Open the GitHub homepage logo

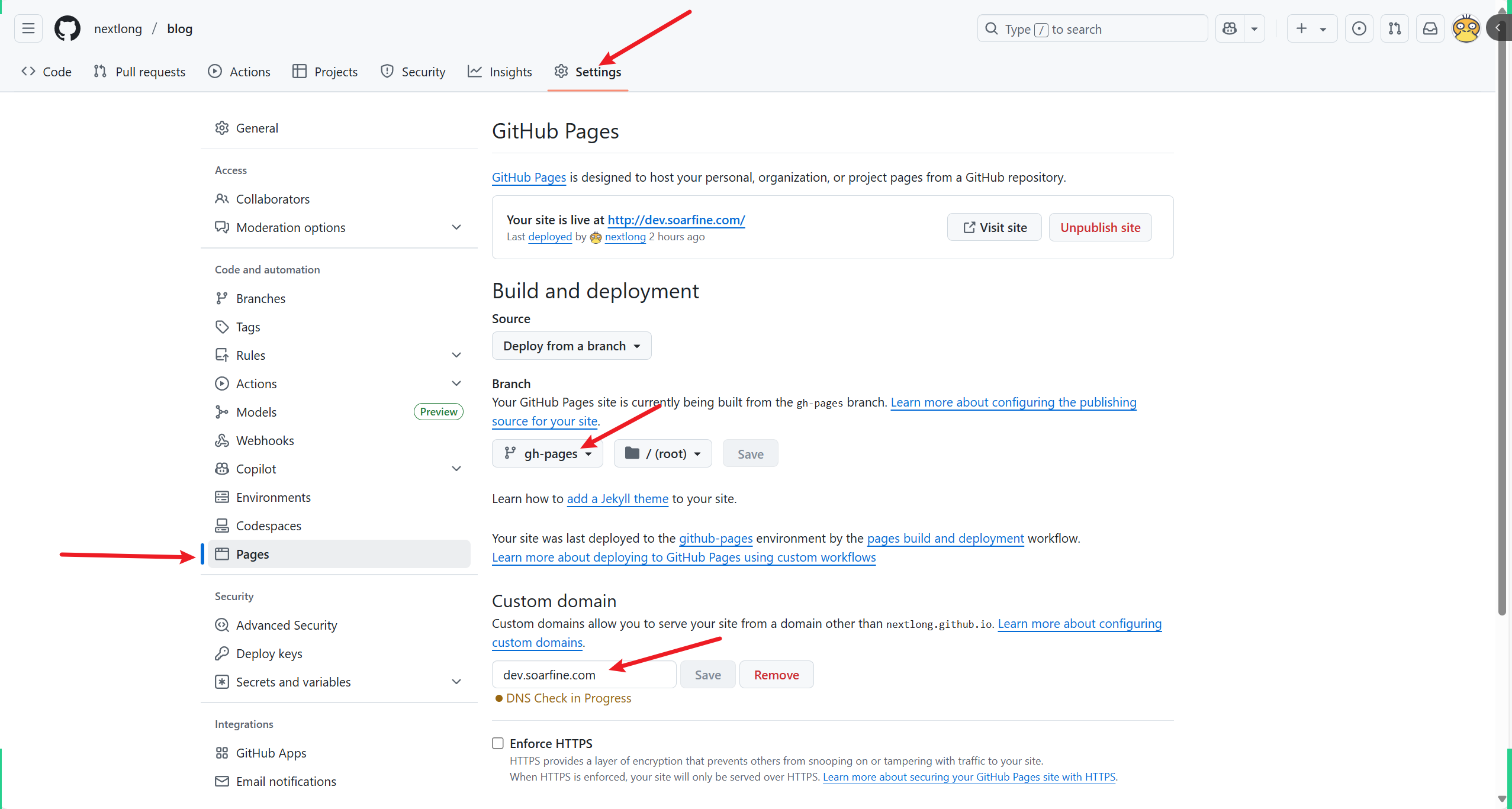pos(67,28)
